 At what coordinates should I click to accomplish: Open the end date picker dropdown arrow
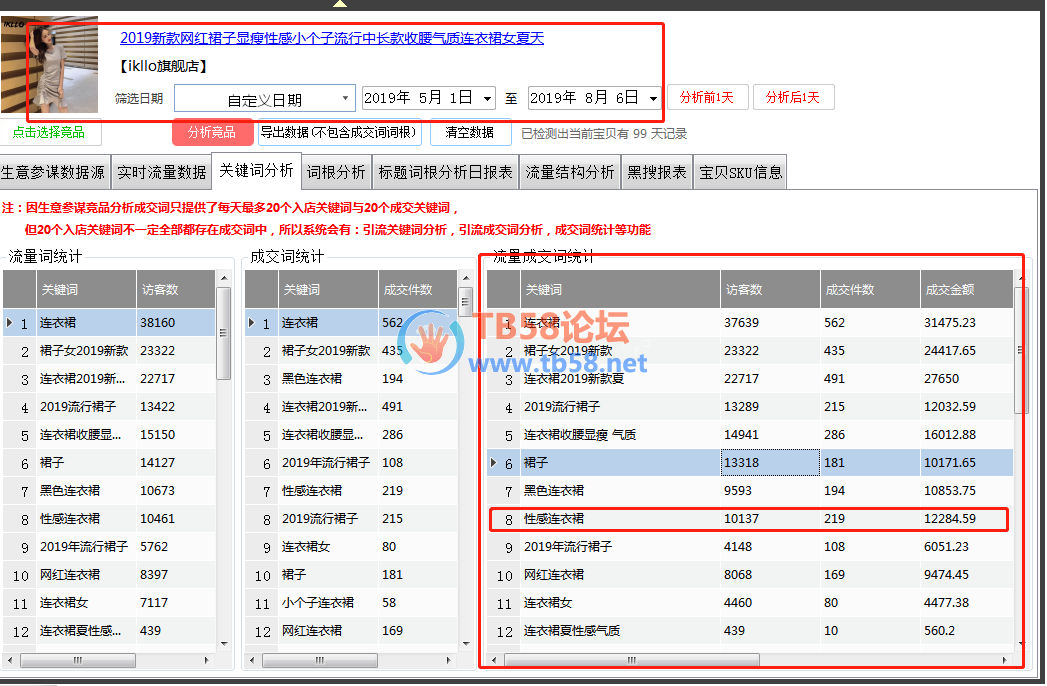(653, 98)
